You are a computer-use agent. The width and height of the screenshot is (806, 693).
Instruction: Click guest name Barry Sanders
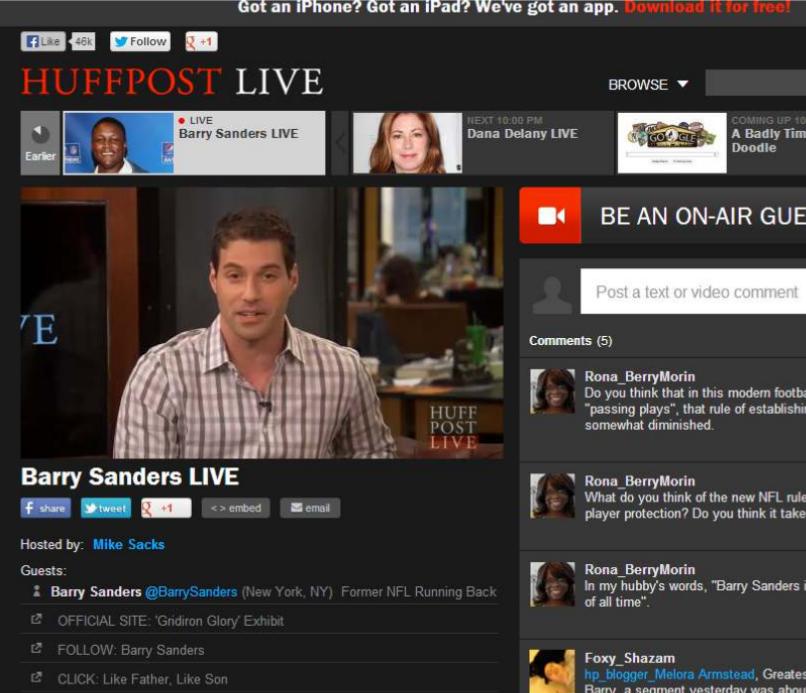click(96, 592)
